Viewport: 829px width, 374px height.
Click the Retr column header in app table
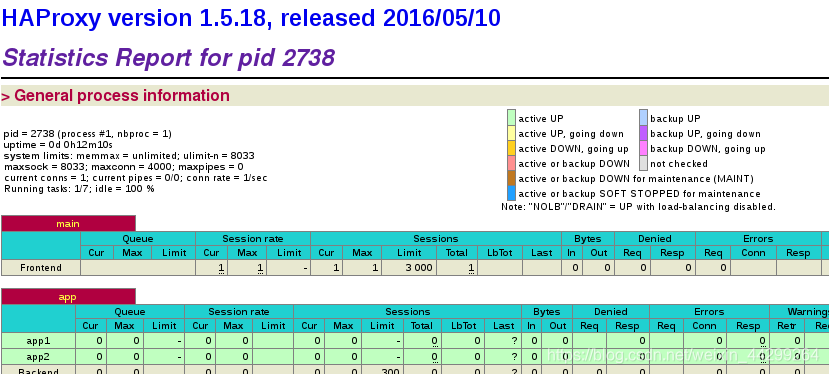tap(787, 325)
